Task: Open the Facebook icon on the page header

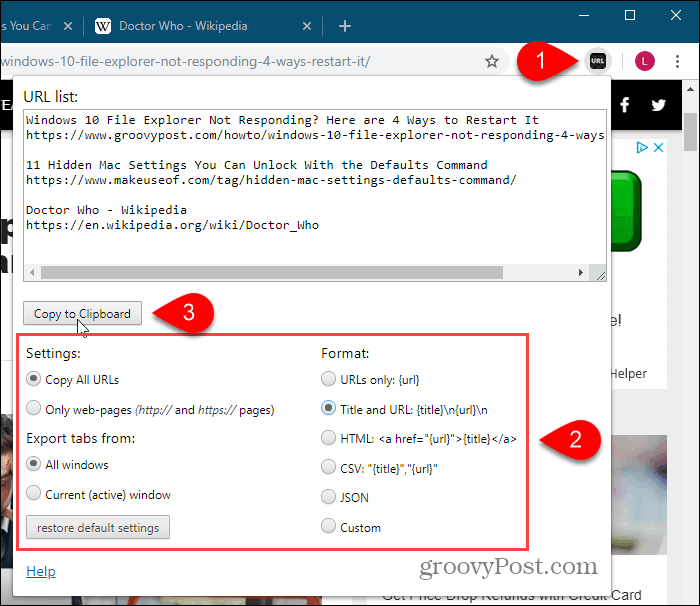Action: [625, 105]
